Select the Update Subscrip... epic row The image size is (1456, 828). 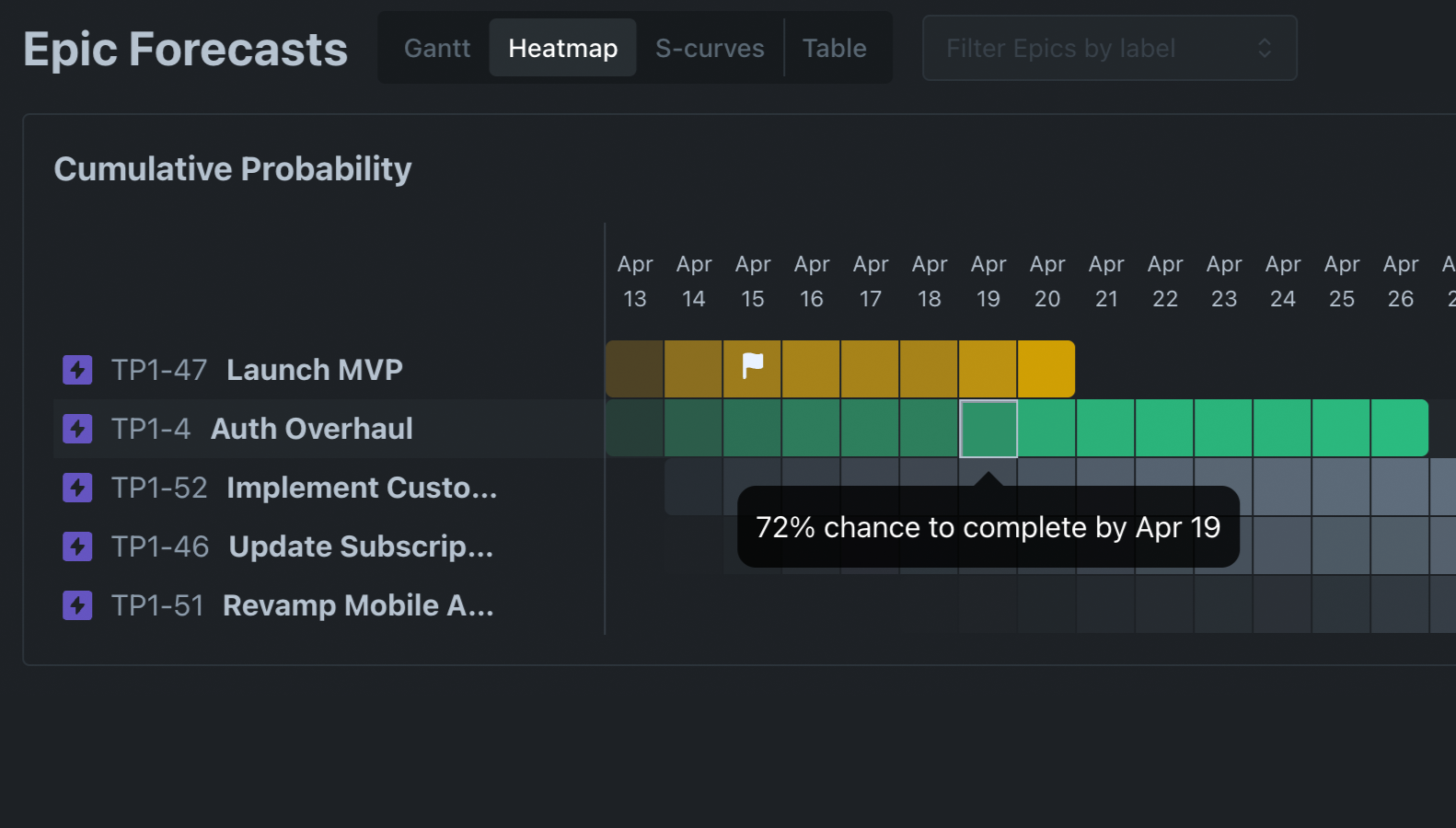coord(361,546)
